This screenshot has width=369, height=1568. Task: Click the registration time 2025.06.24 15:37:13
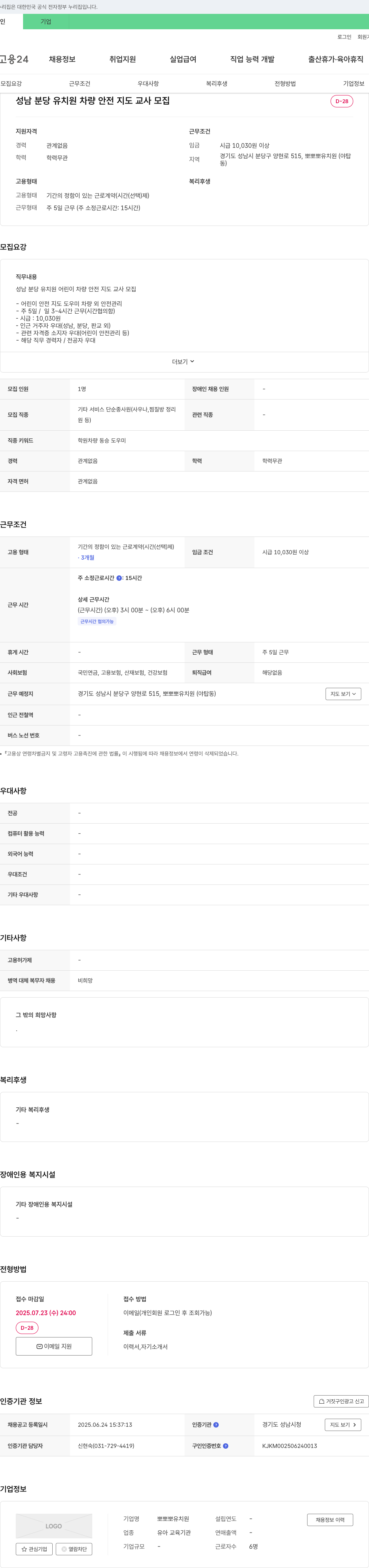105,1425
